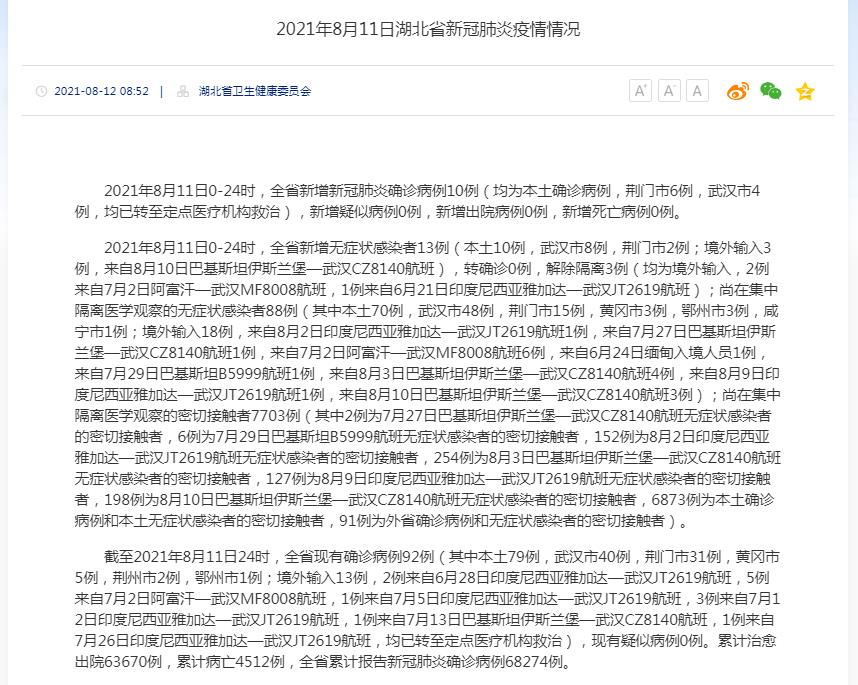Screen dimensions: 858x685
Task: Add page to favorites with star icon
Action: tap(805, 91)
